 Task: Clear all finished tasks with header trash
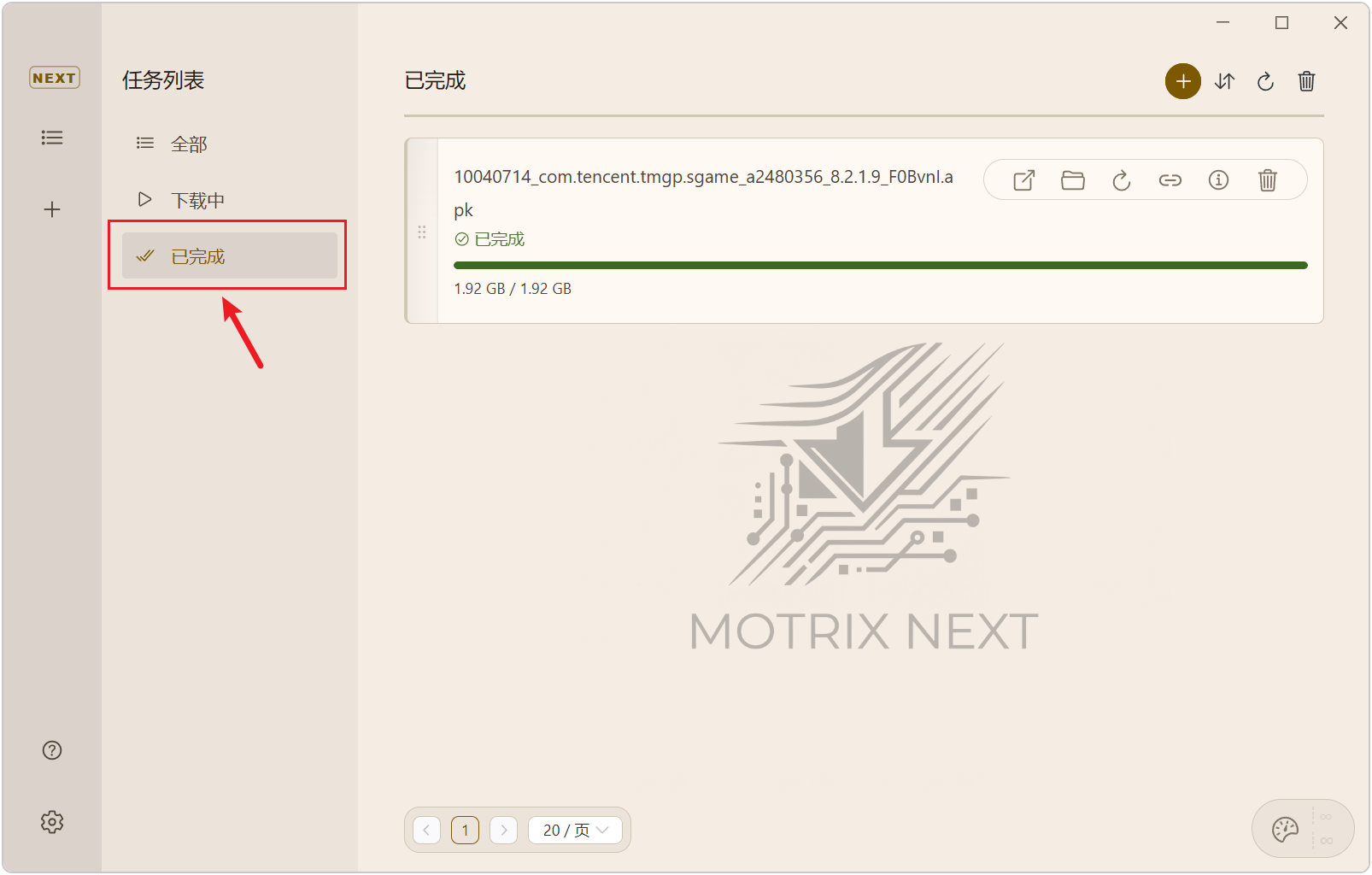(1306, 81)
